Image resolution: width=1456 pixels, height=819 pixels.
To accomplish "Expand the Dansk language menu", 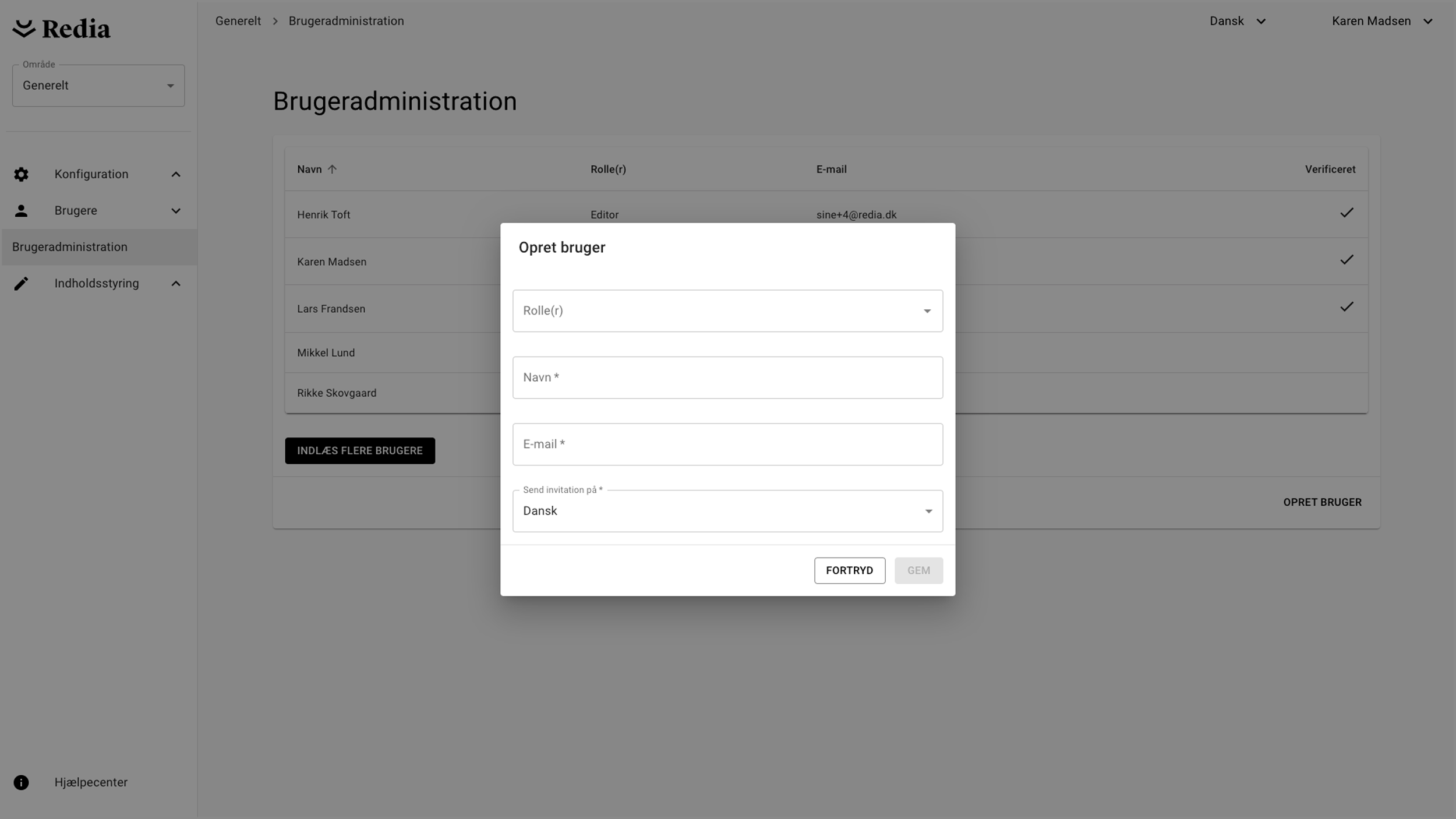I will coord(1237,21).
